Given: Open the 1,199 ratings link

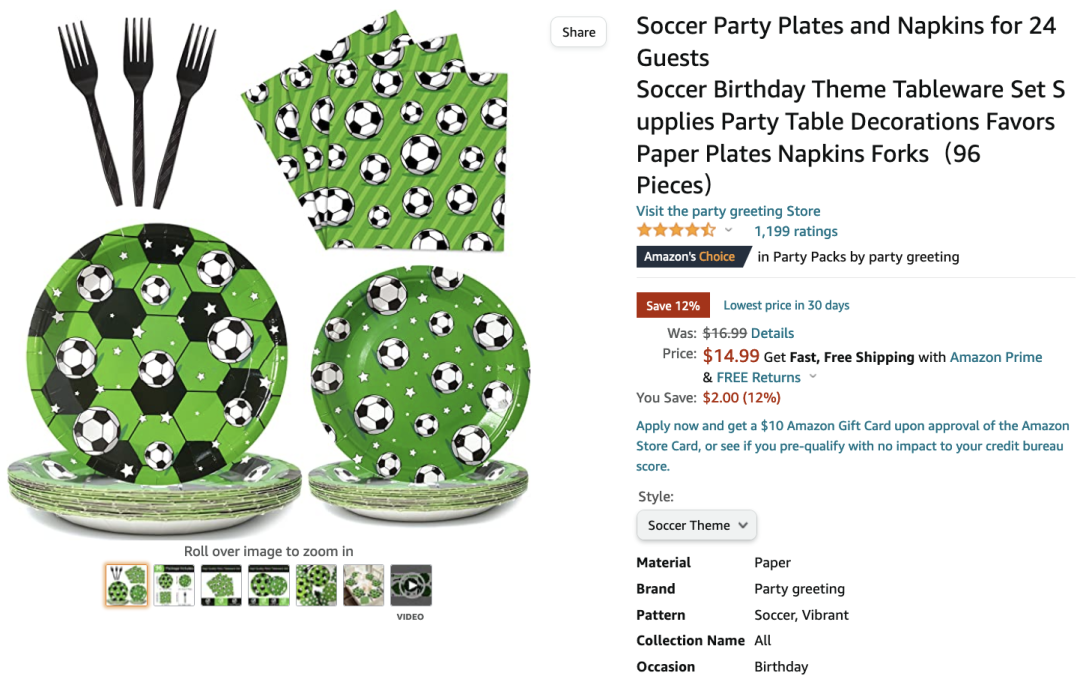Looking at the screenshot, I should (x=796, y=231).
